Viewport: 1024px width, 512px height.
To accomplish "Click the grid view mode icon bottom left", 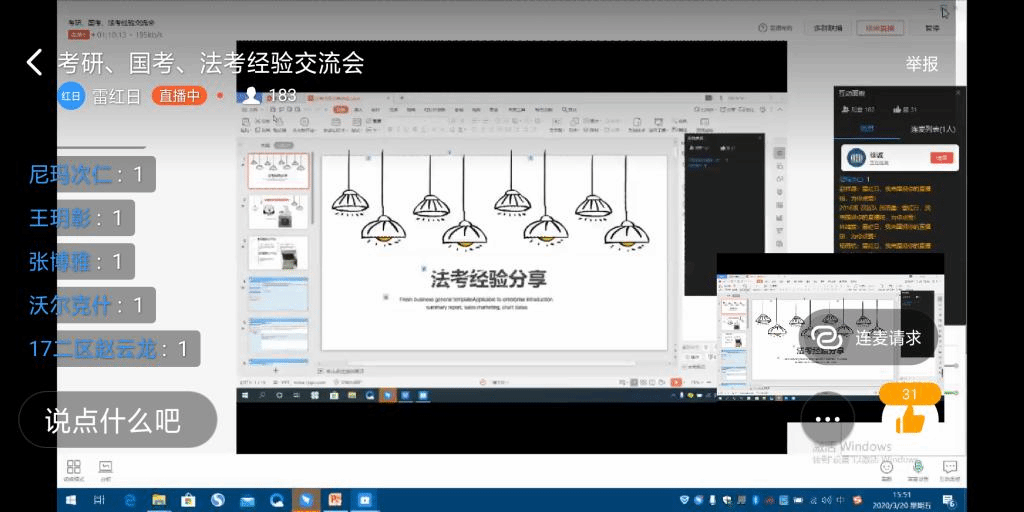I will (73, 467).
